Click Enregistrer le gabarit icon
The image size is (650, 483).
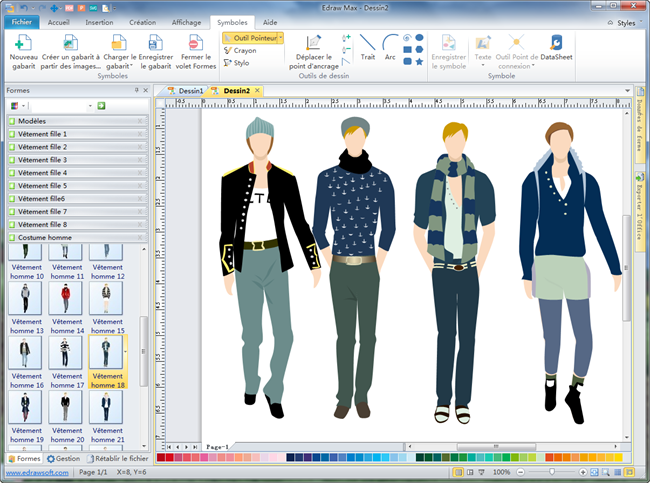[x=156, y=44]
